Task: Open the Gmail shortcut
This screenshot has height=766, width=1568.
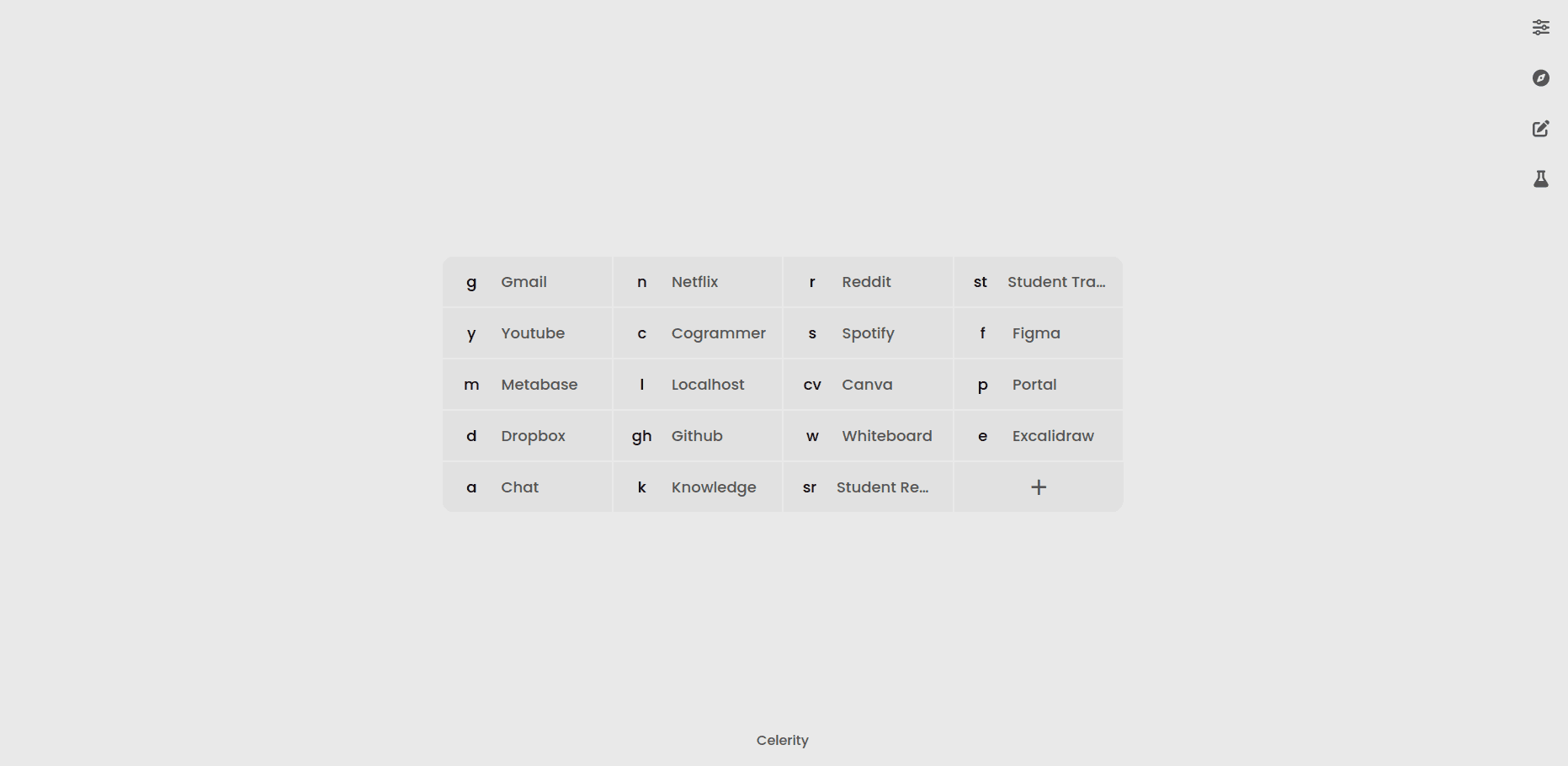Action: [x=527, y=282]
